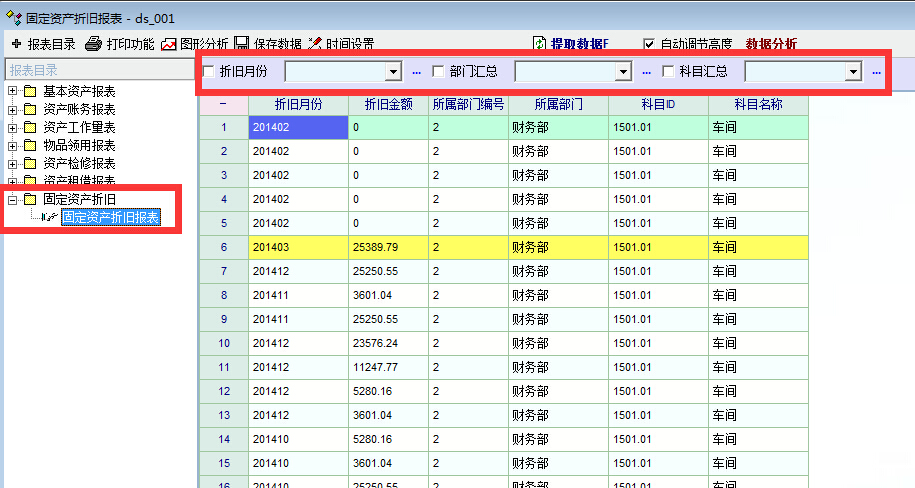Click the 提取数据 refresh icon
The width and height of the screenshot is (915, 488).
540,44
